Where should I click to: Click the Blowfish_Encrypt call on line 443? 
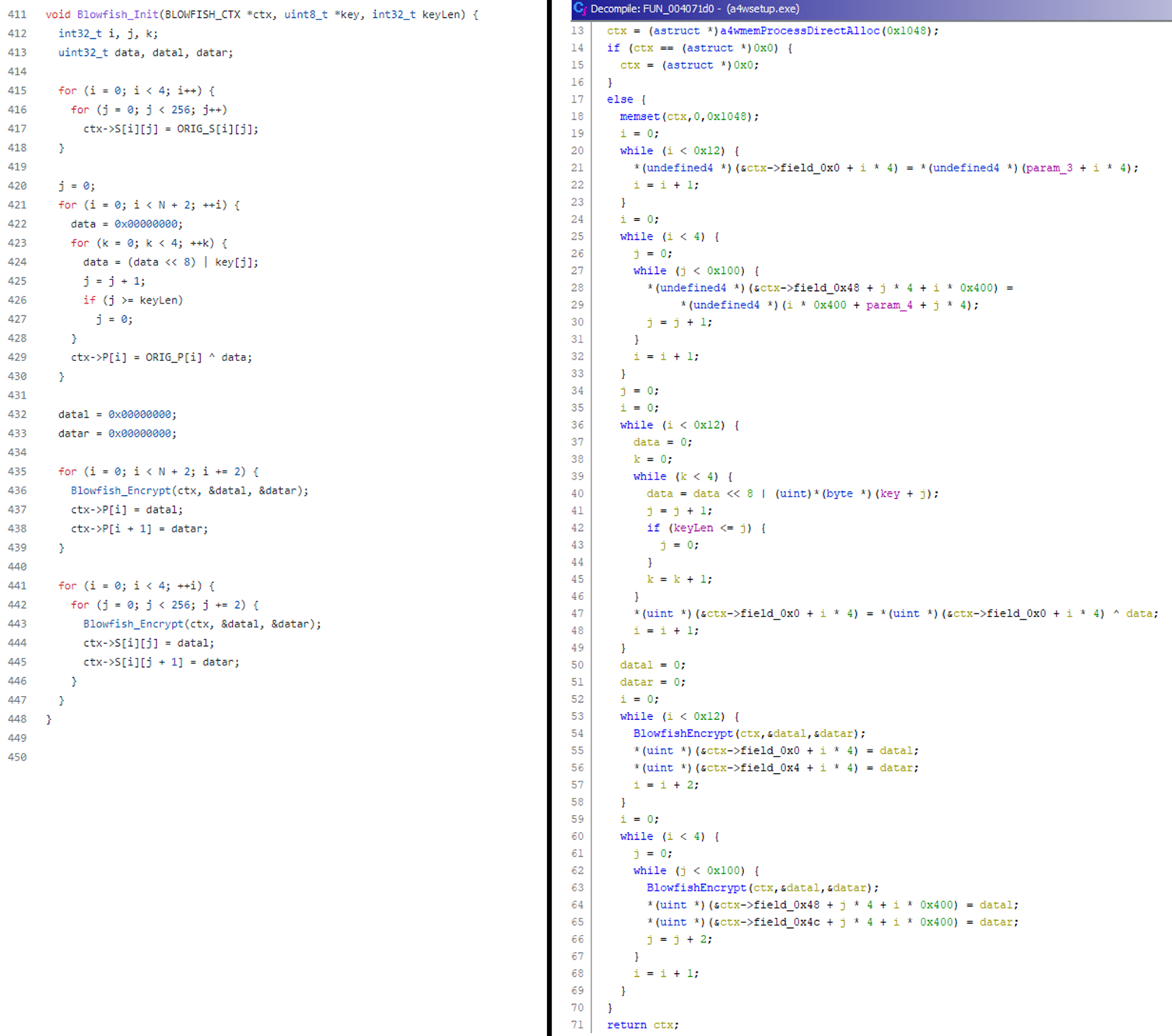tap(133, 624)
